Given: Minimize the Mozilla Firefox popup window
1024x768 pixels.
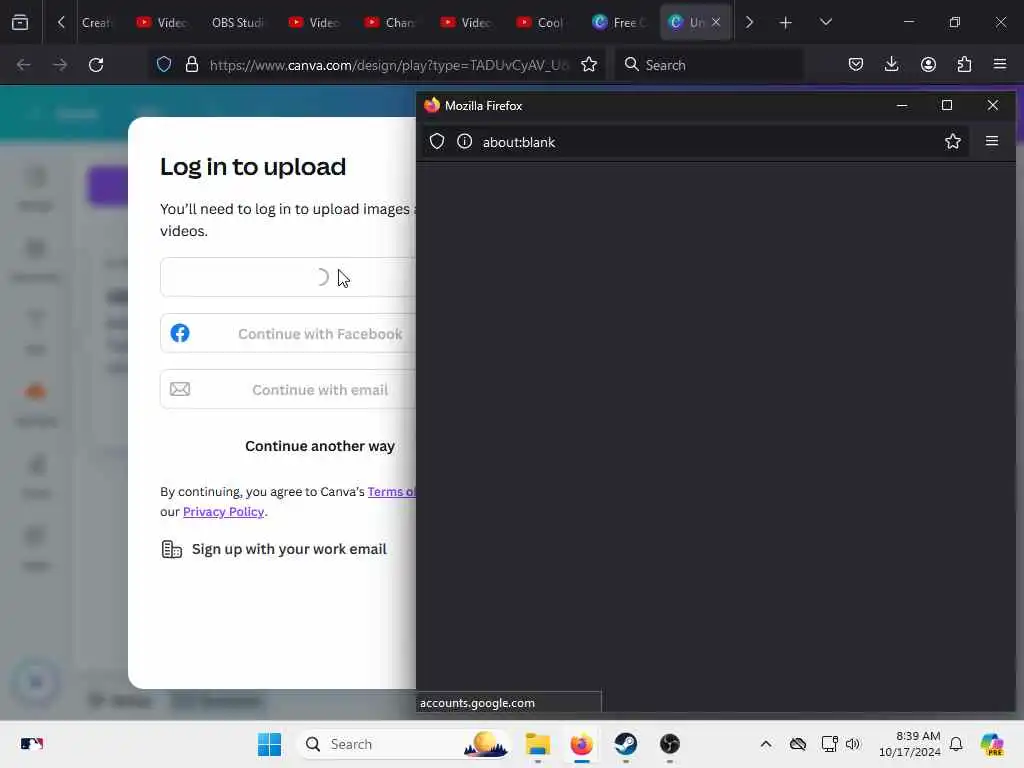Looking at the screenshot, I should pos(902,105).
